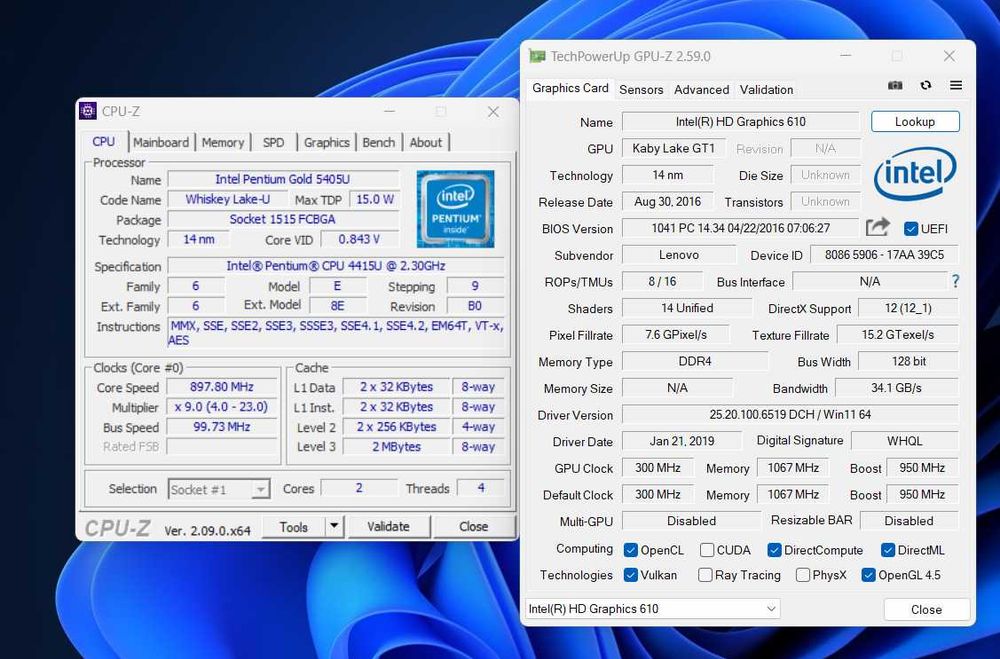Screen dimensions: 1000x659
Task: Select the CPU tab in CPU-Z
Action: (x=104, y=142)
